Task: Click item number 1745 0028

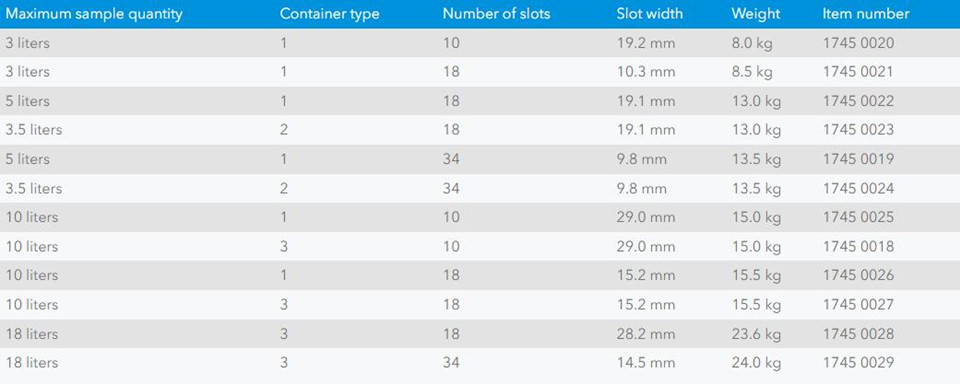Action: point(858,334)
